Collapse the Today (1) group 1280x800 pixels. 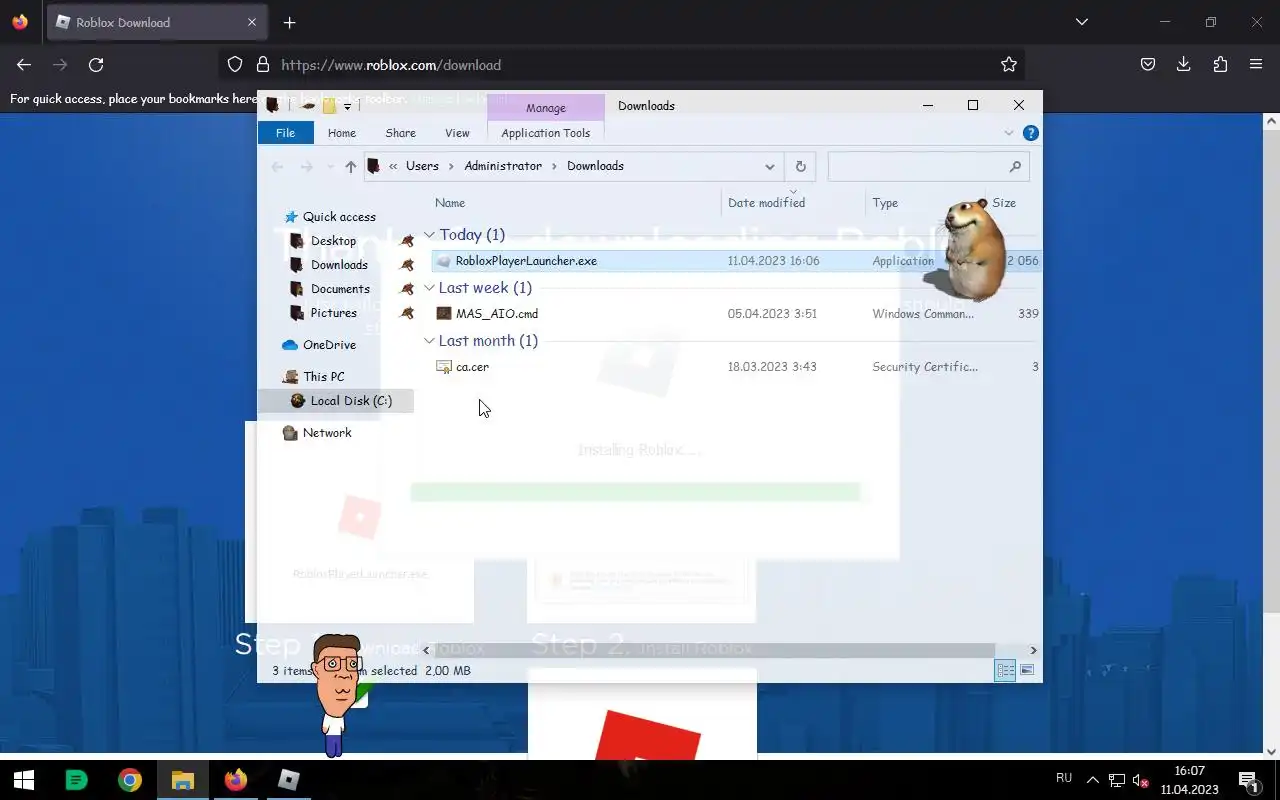pos(429,235)
